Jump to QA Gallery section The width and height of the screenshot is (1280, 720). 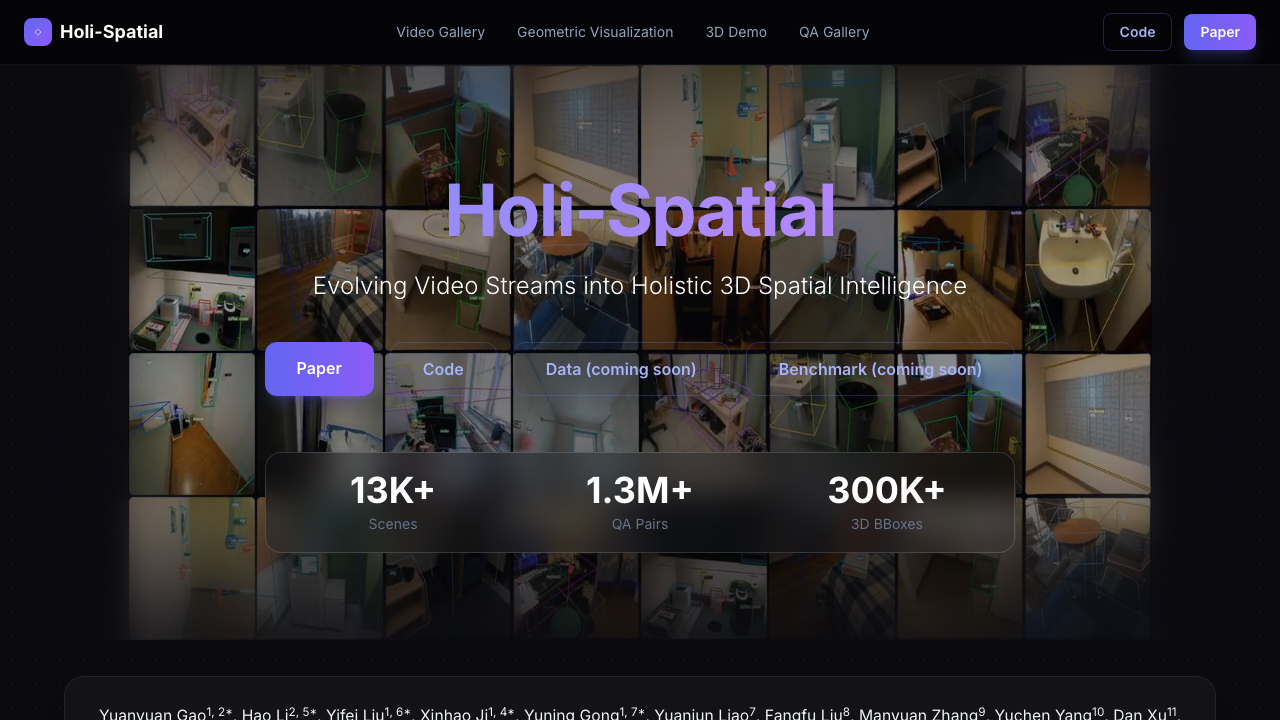tap(834, 32)
